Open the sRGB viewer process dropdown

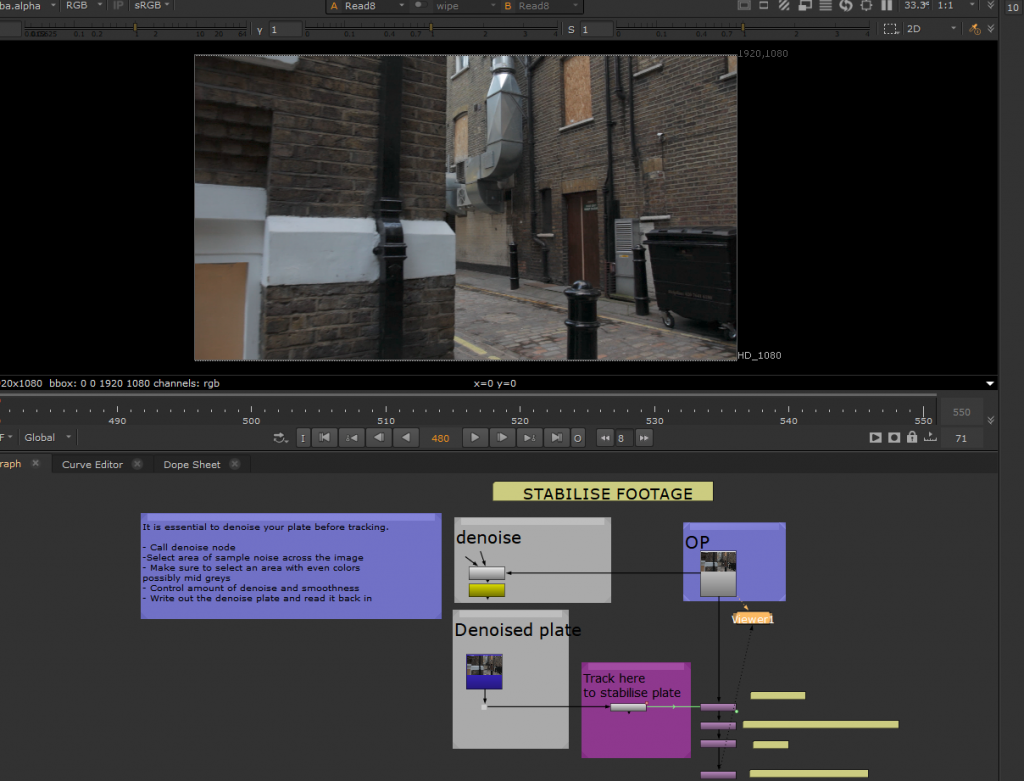152,6
